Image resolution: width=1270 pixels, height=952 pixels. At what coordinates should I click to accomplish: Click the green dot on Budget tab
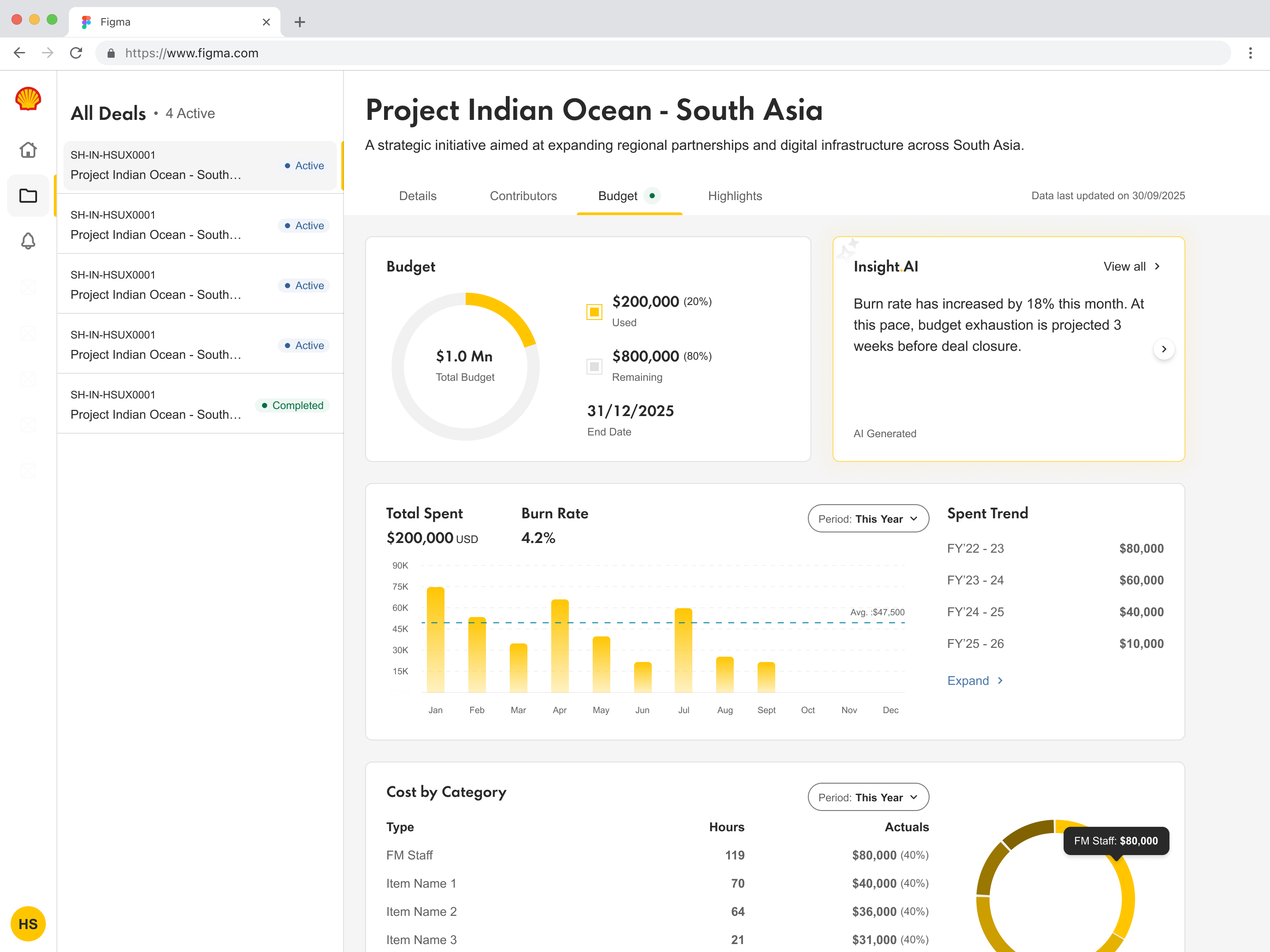click(652, 196)
